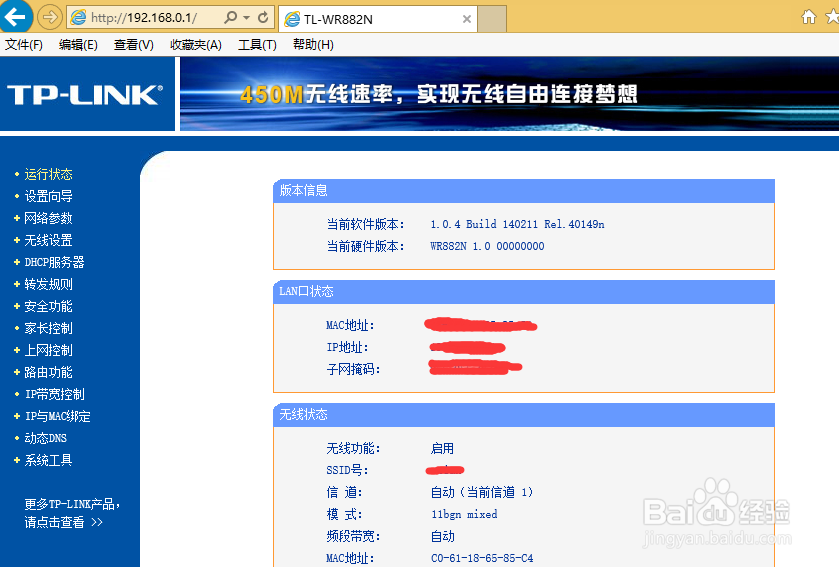
Task: Open 文件(F) menu
Action: coord(24,45)
